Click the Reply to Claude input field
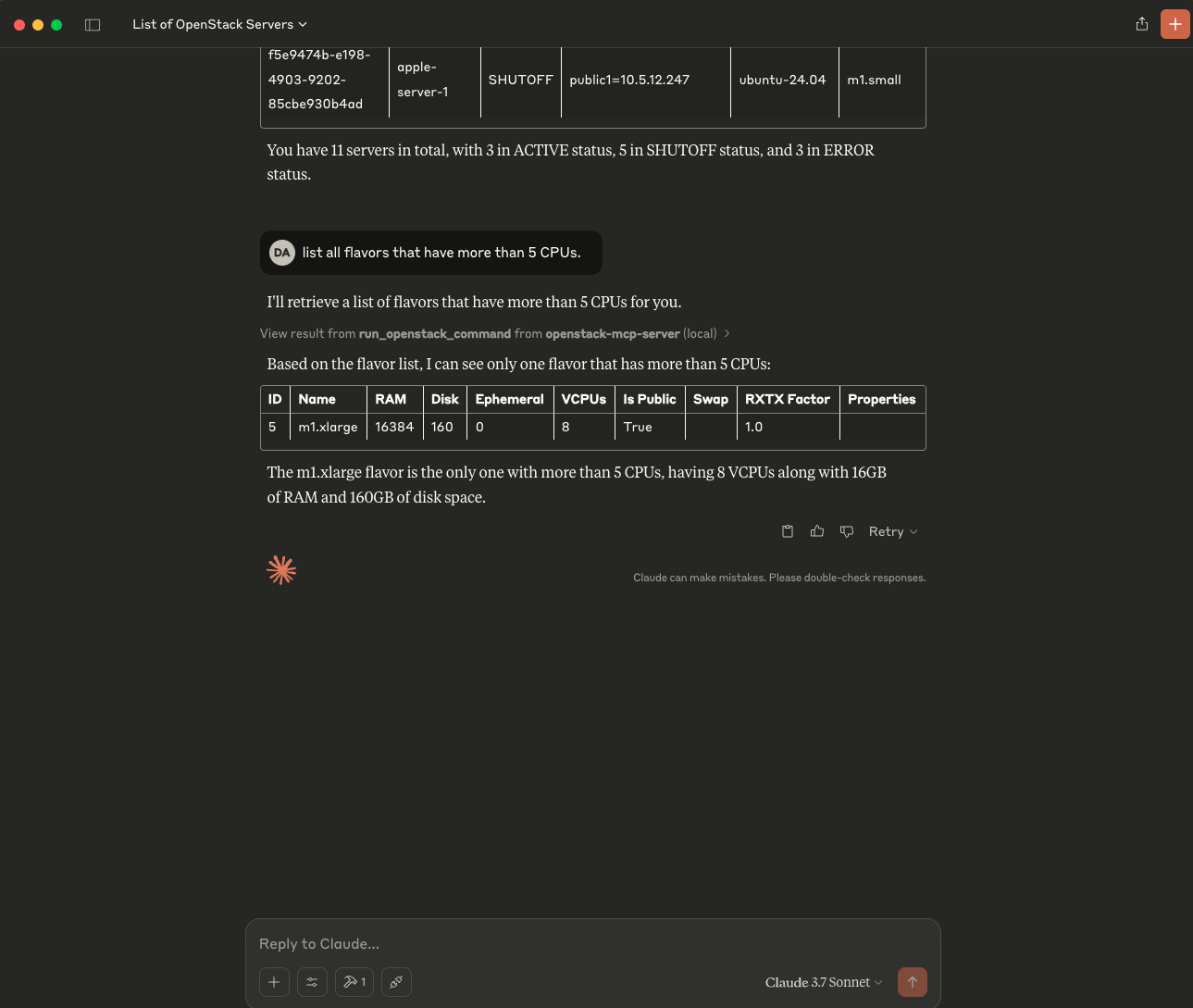 pos(592,943)
